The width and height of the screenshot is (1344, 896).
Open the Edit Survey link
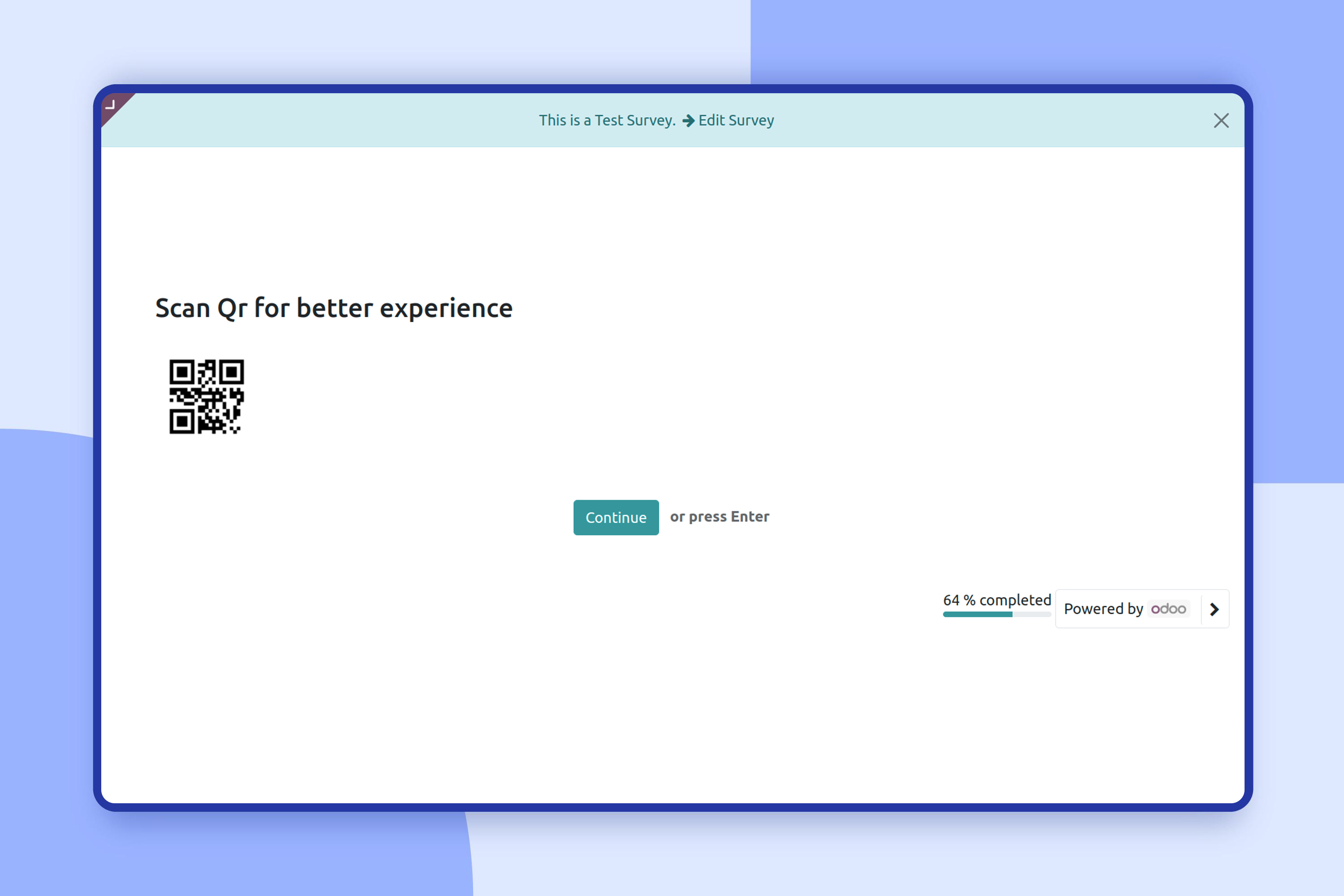tap(736, 121)
